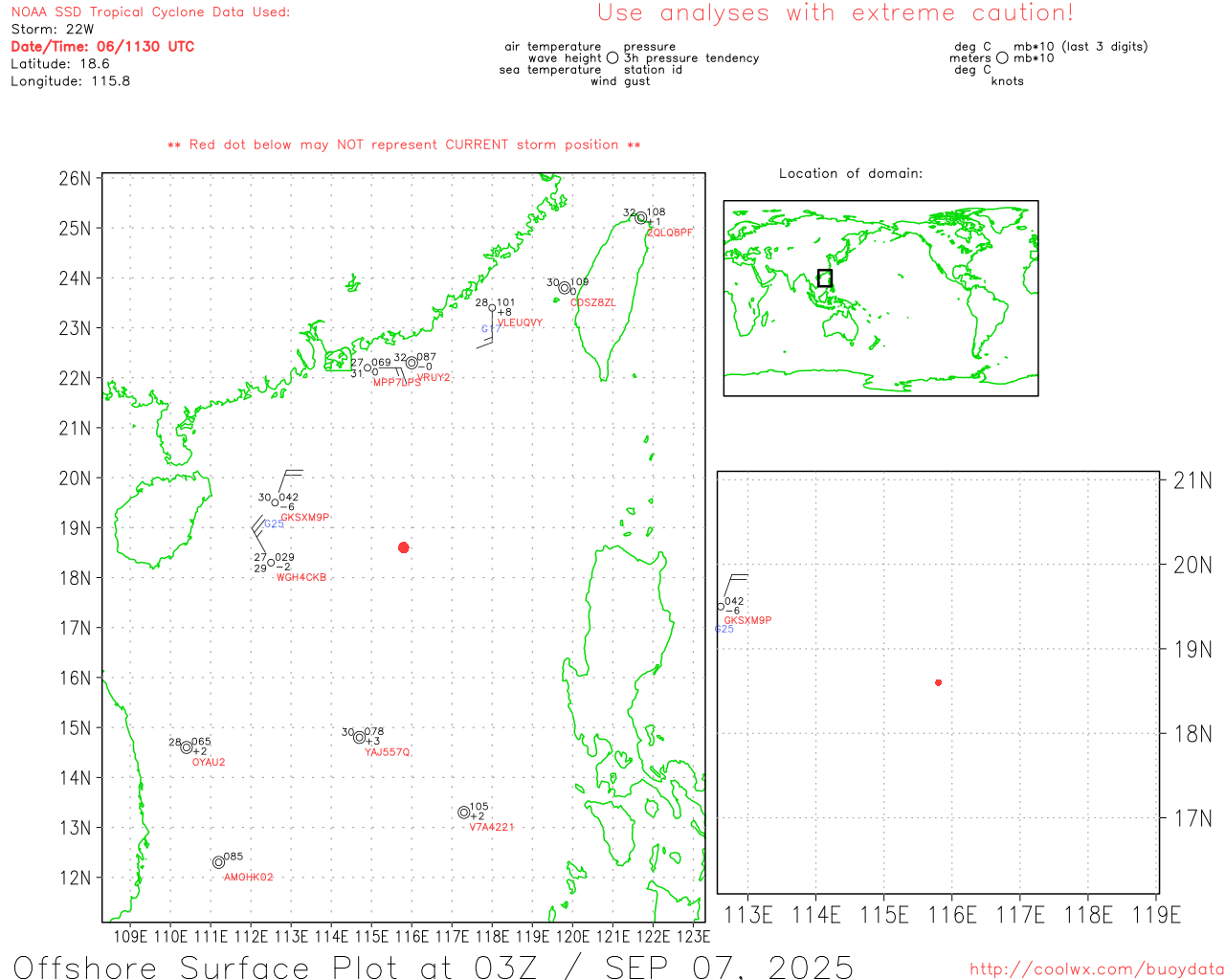The height and width of the screenshot is (980, 1225).
Task: Click the GKSXM9P label in the inset map
Action: coord(747,620)
